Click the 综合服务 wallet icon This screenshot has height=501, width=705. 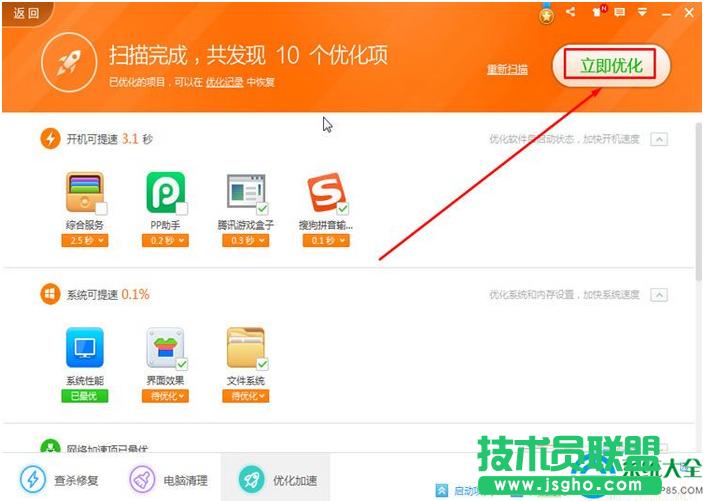84,193
